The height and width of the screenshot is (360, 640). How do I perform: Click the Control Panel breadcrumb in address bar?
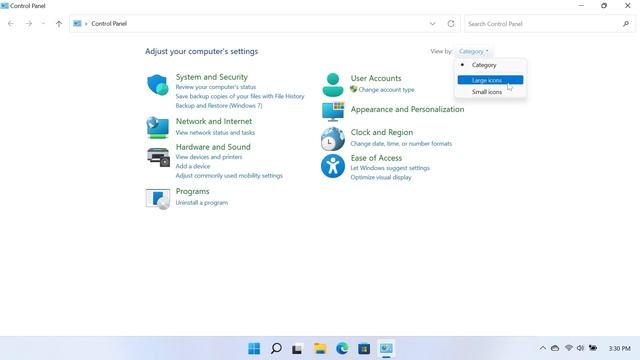[x=109, y=24]
